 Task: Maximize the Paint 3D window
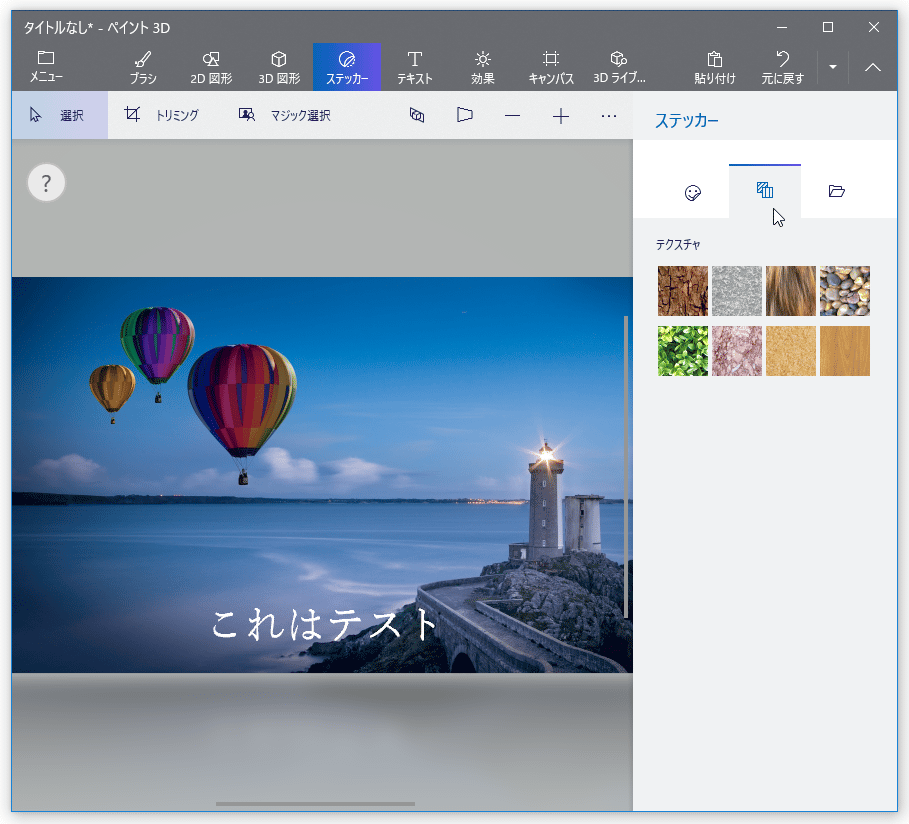click(828, 27)
